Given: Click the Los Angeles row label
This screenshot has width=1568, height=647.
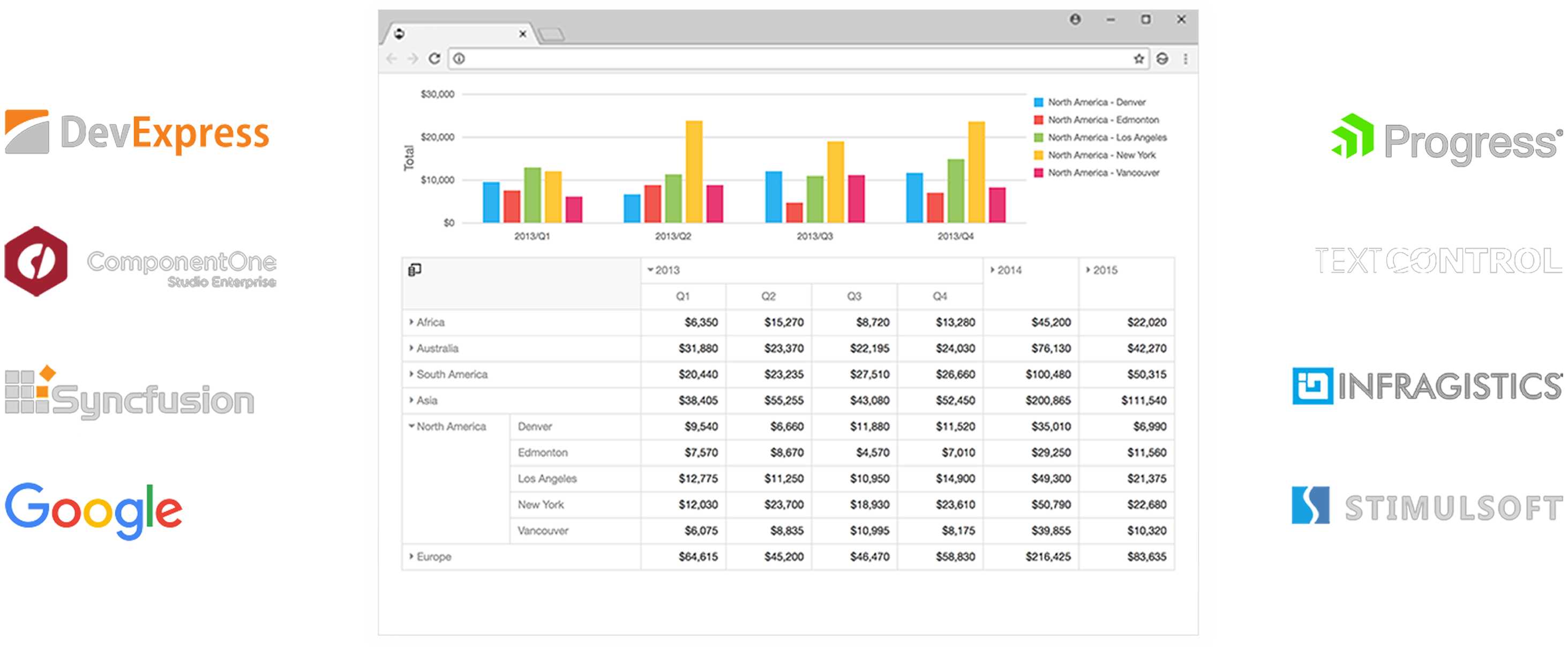Looking at the screenshot, I should [546, 479].
